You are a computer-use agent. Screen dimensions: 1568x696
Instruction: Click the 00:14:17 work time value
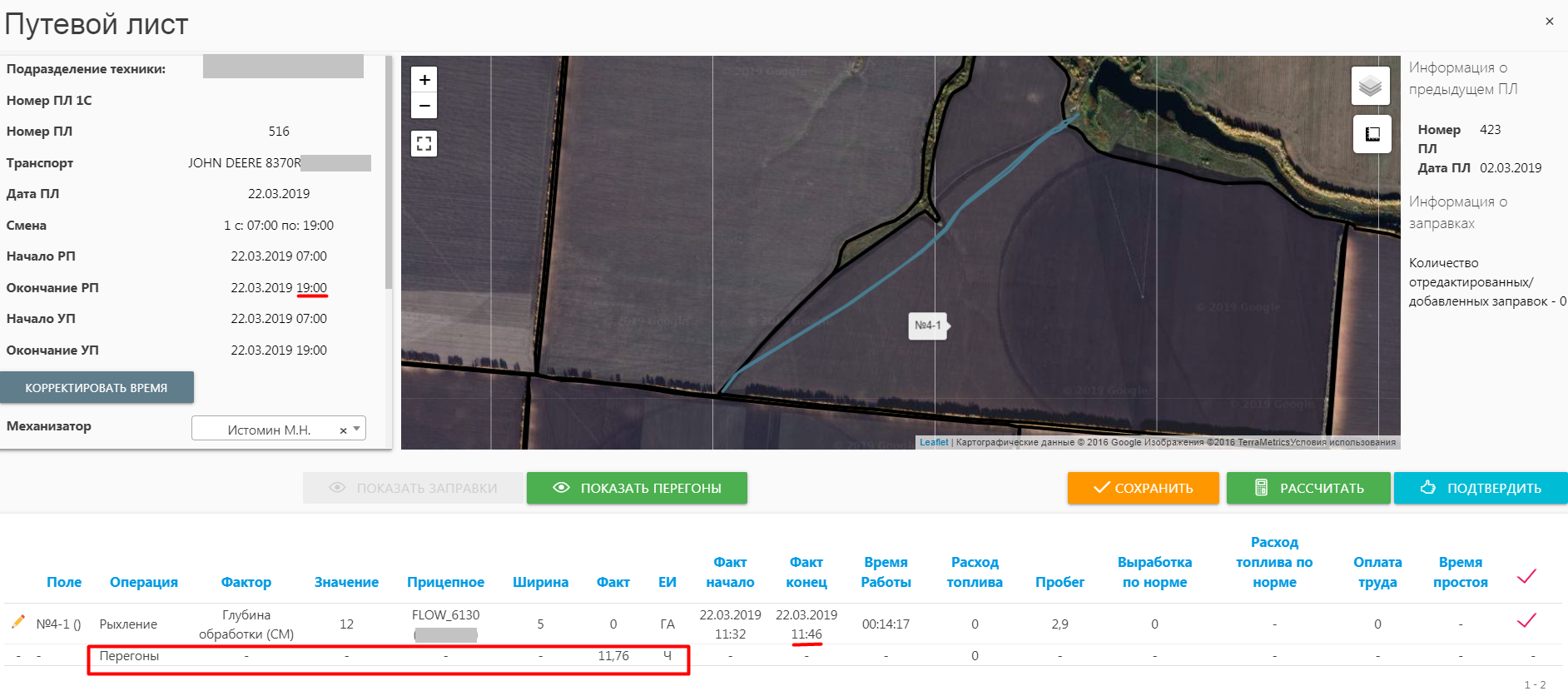coord(886,624)
